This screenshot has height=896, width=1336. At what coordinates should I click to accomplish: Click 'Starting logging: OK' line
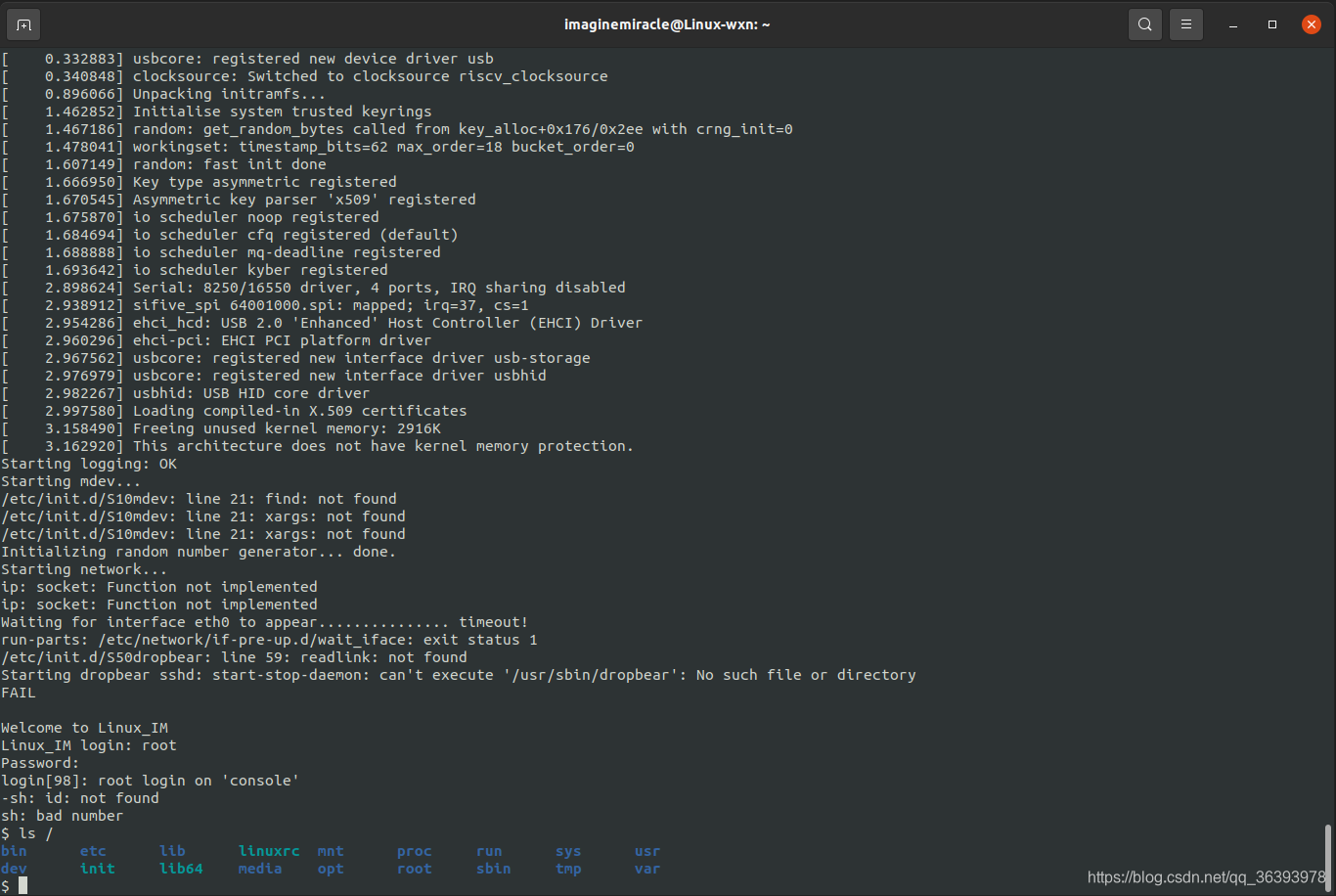click(89, 464)
